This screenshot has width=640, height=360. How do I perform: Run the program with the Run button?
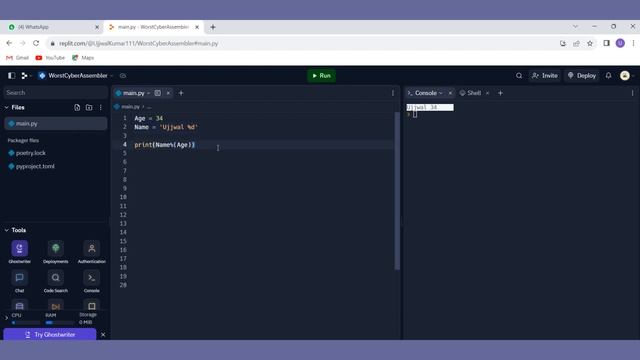pos(321,76)
